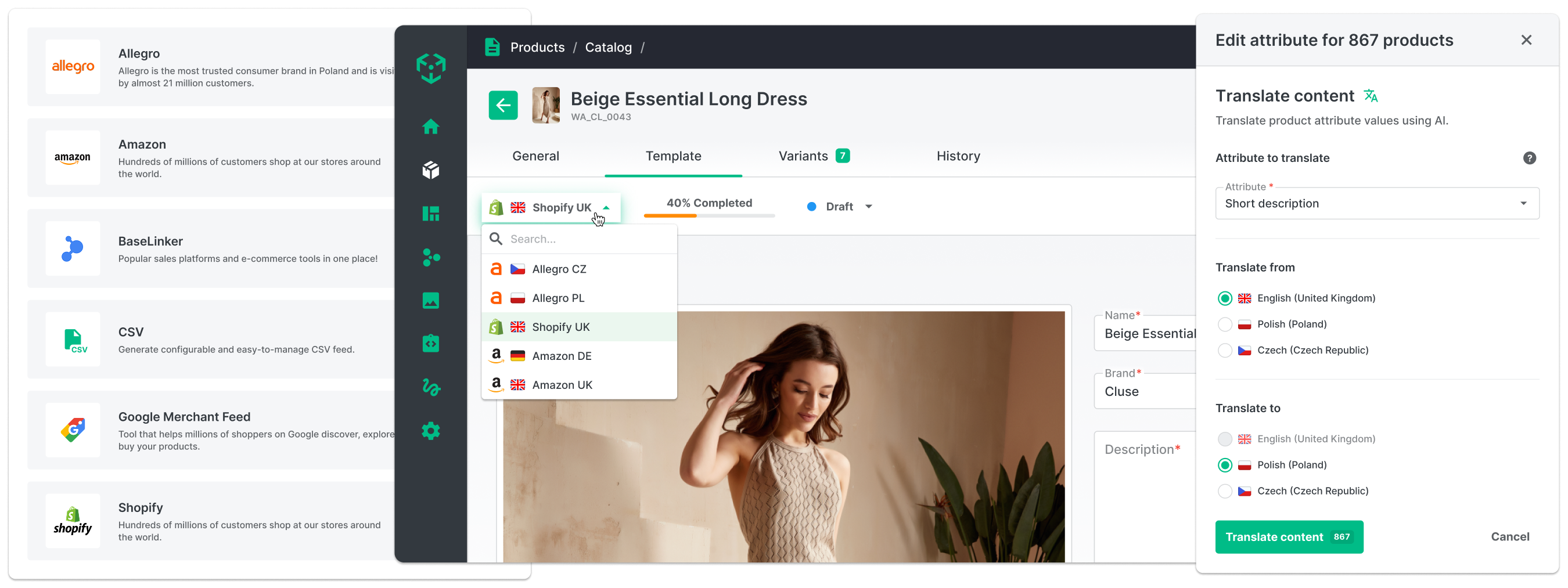Click the Google Merchant Feed logo
This screenshot has height=588, width=1568.
[73, 430]
